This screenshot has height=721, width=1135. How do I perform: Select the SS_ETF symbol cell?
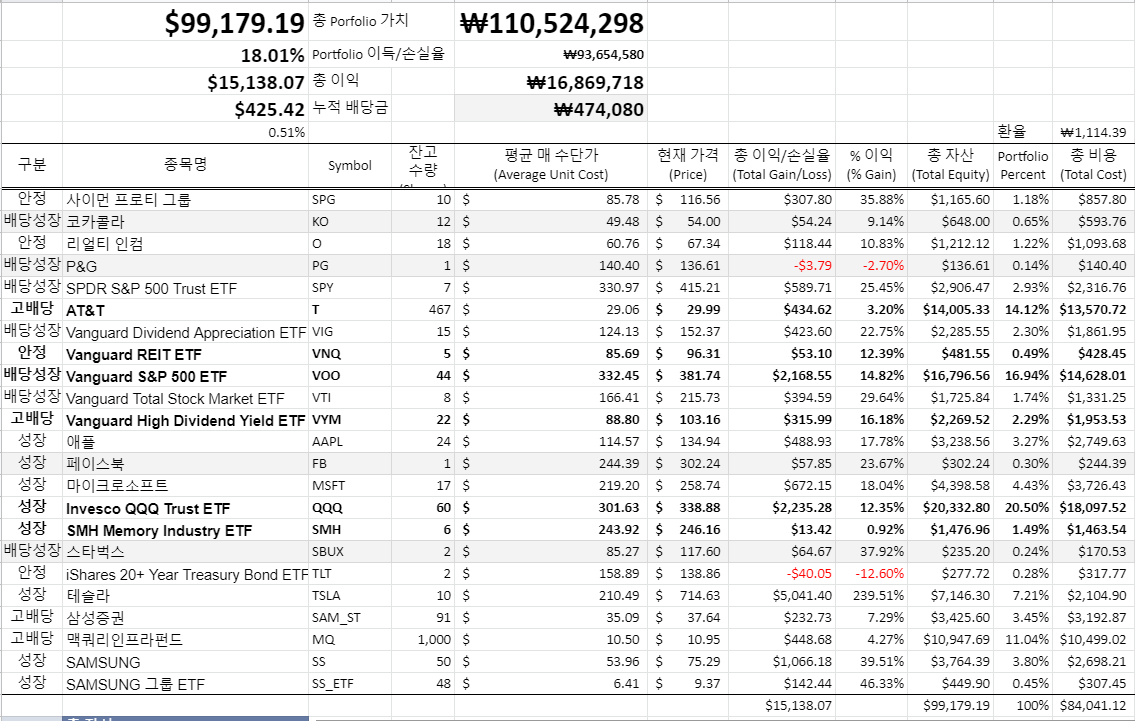coord(350,683)
